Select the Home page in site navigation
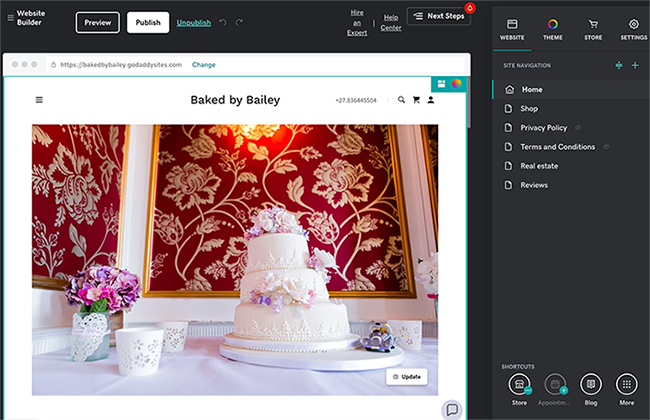 571,90
